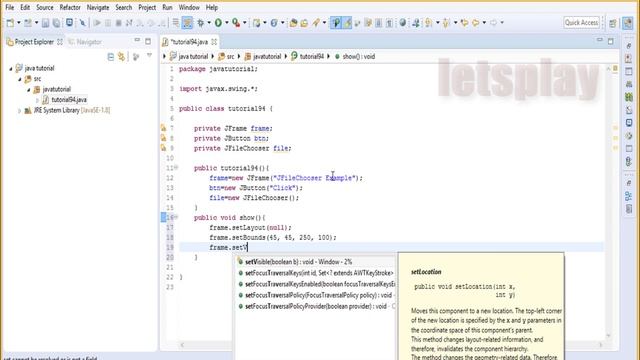Collapse the show method fold on line 16

176,217
